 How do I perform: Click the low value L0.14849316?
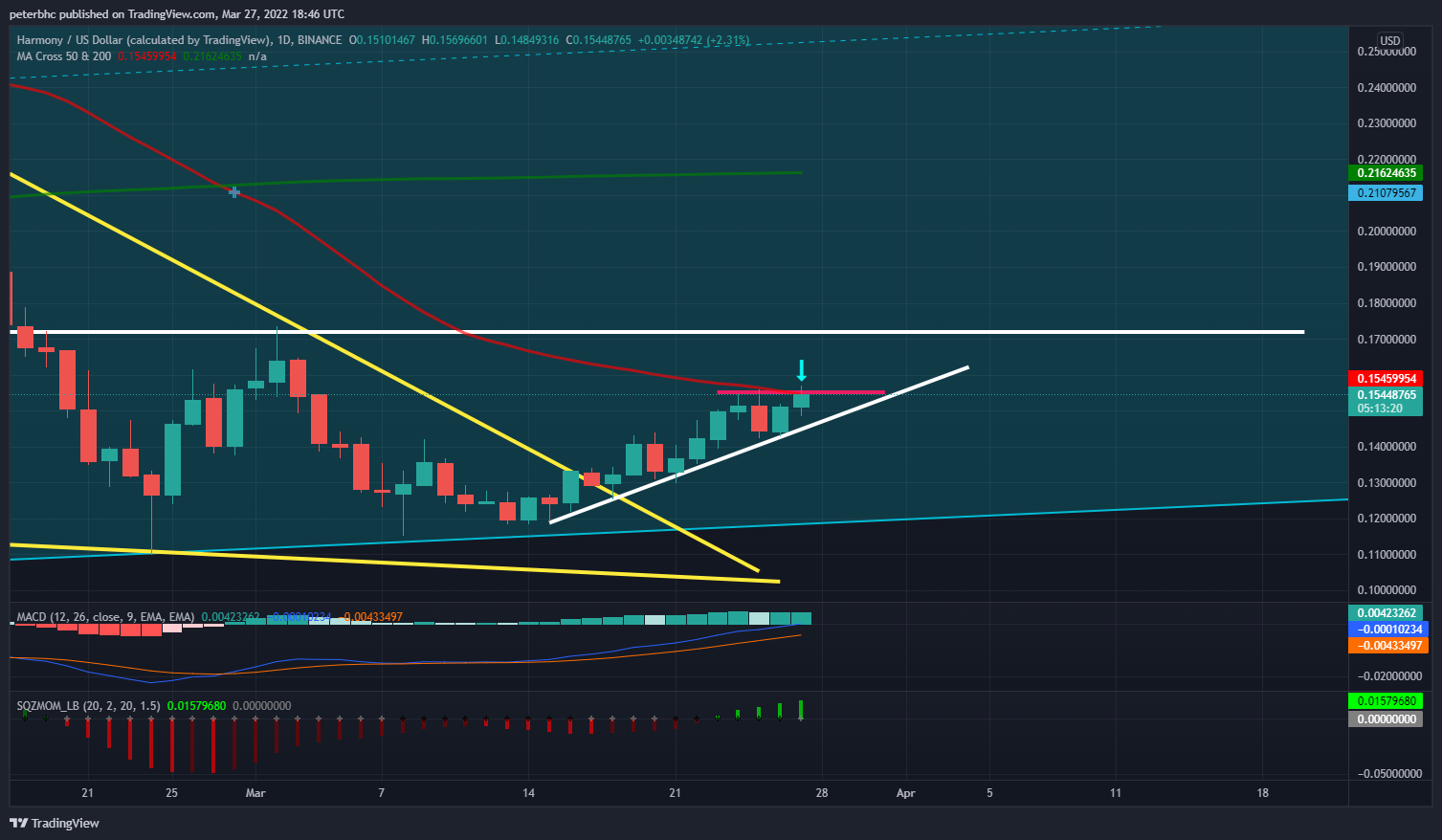(527, 40)
